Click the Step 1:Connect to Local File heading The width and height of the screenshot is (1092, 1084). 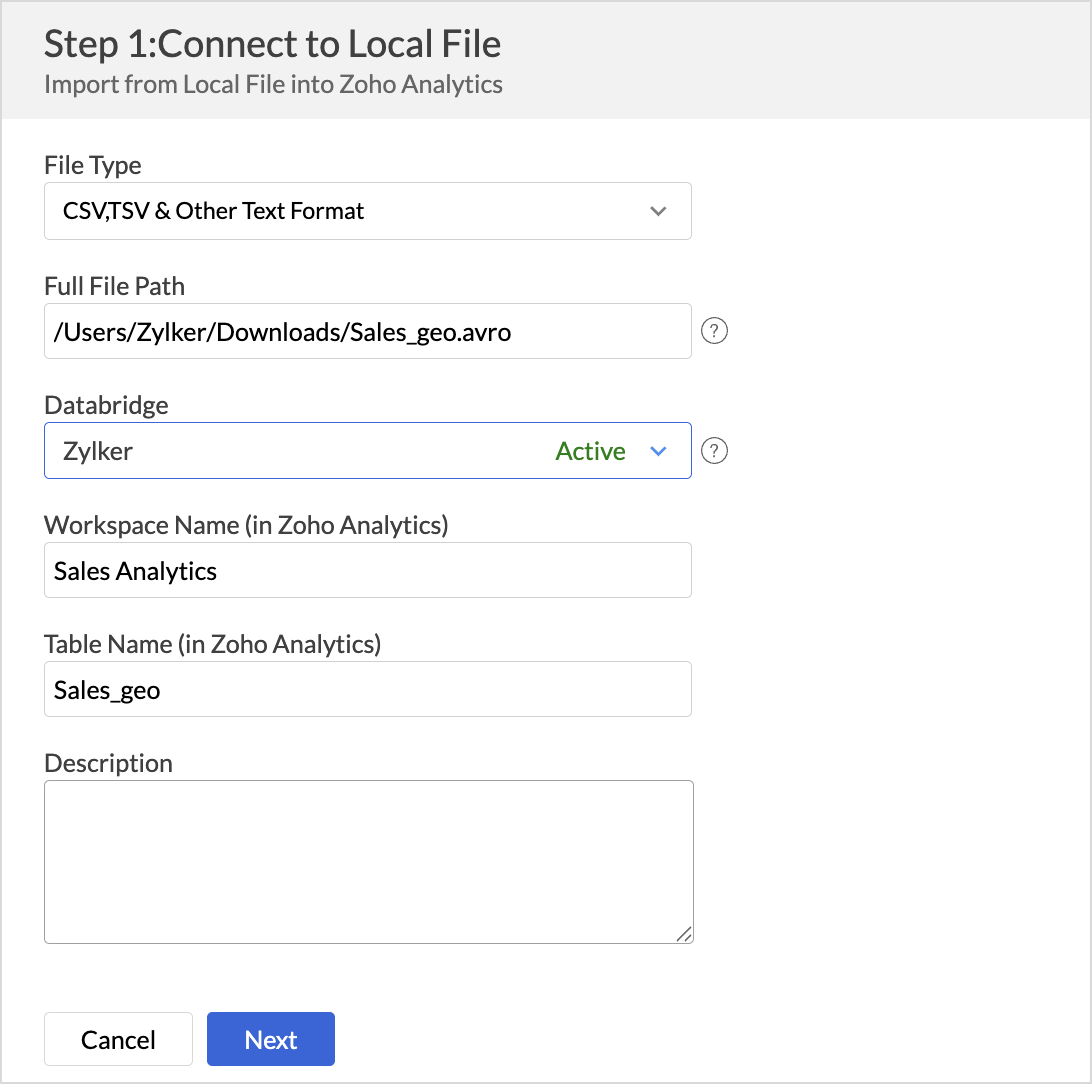click(x=272, y=45)
